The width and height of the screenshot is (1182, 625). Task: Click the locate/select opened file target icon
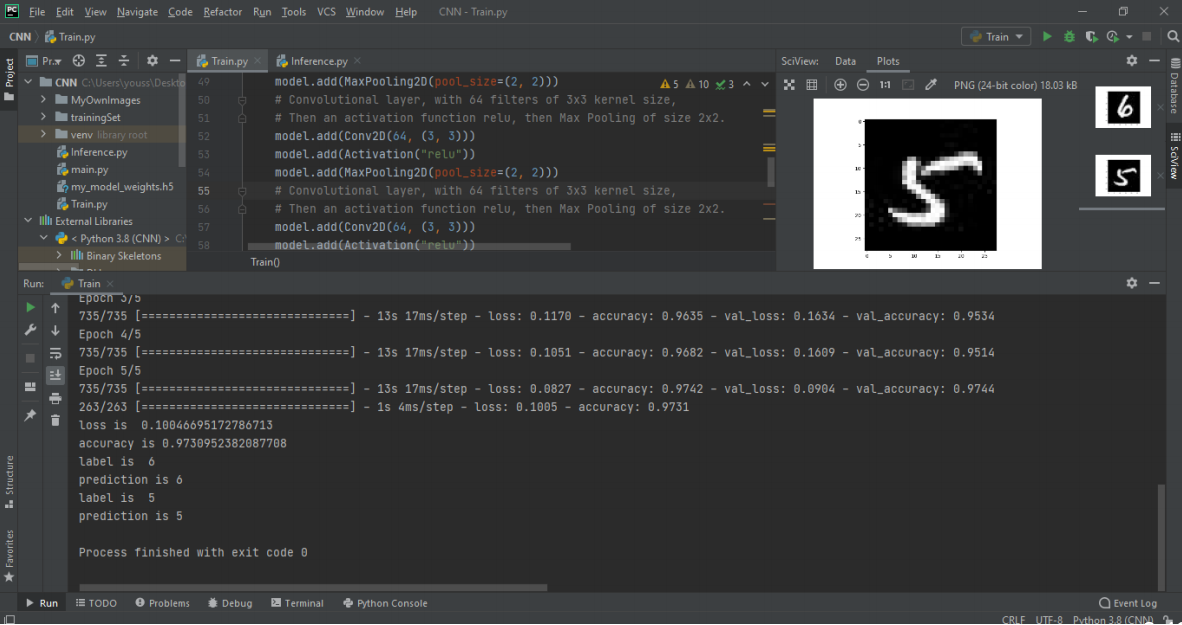78,61
